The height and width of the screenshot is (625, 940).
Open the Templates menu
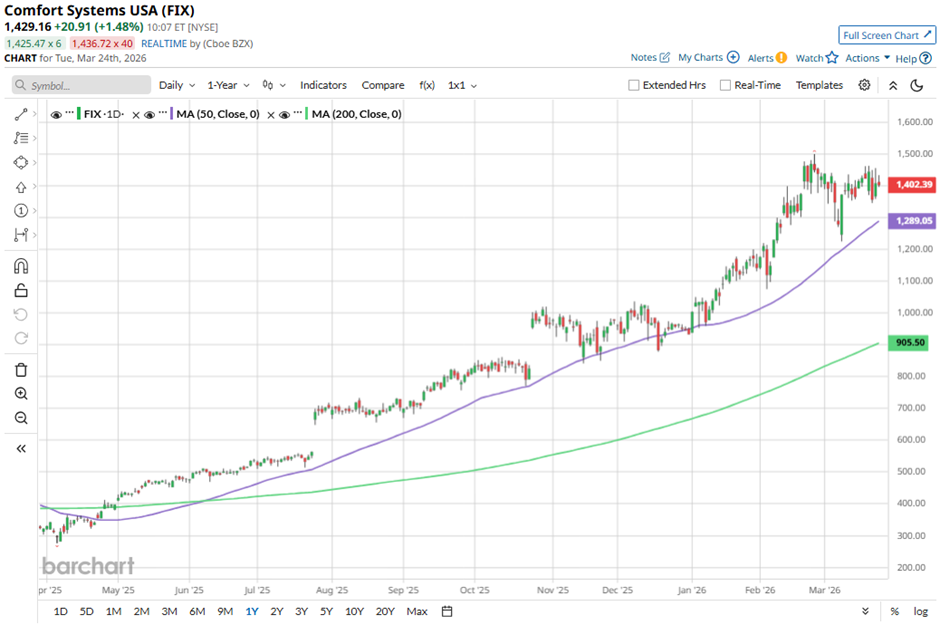point(819,85)
